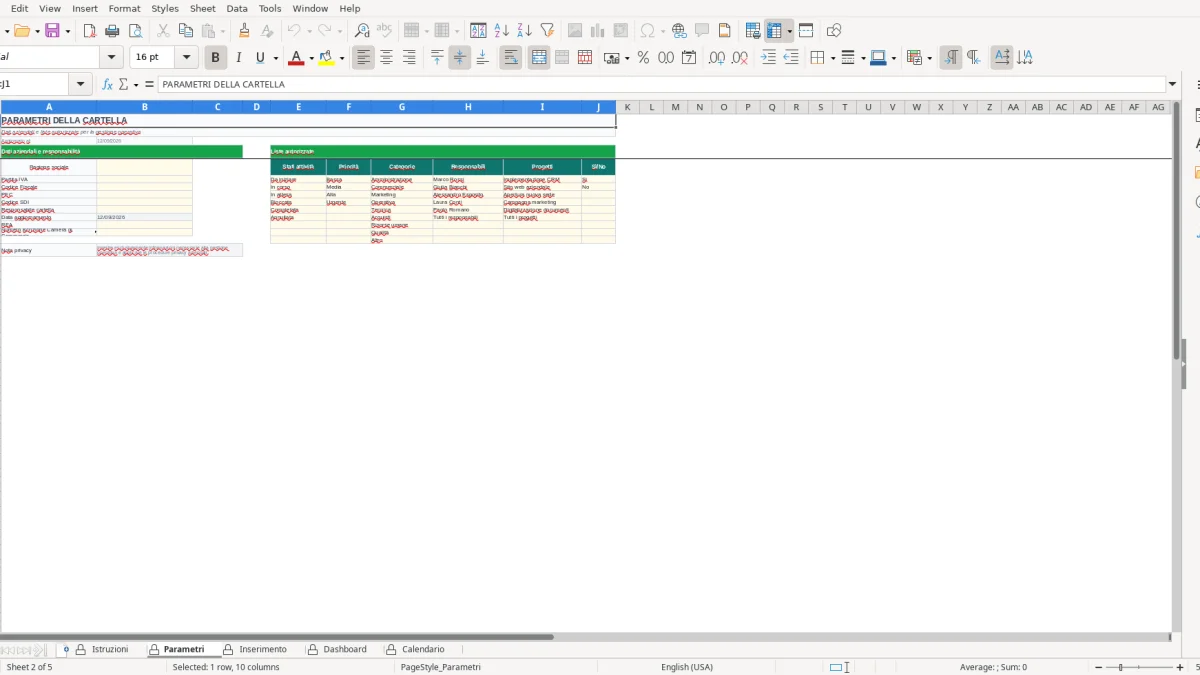Delete decimal place
The height and width of the screenshot is (675, 1200).
tap(740, 58)
